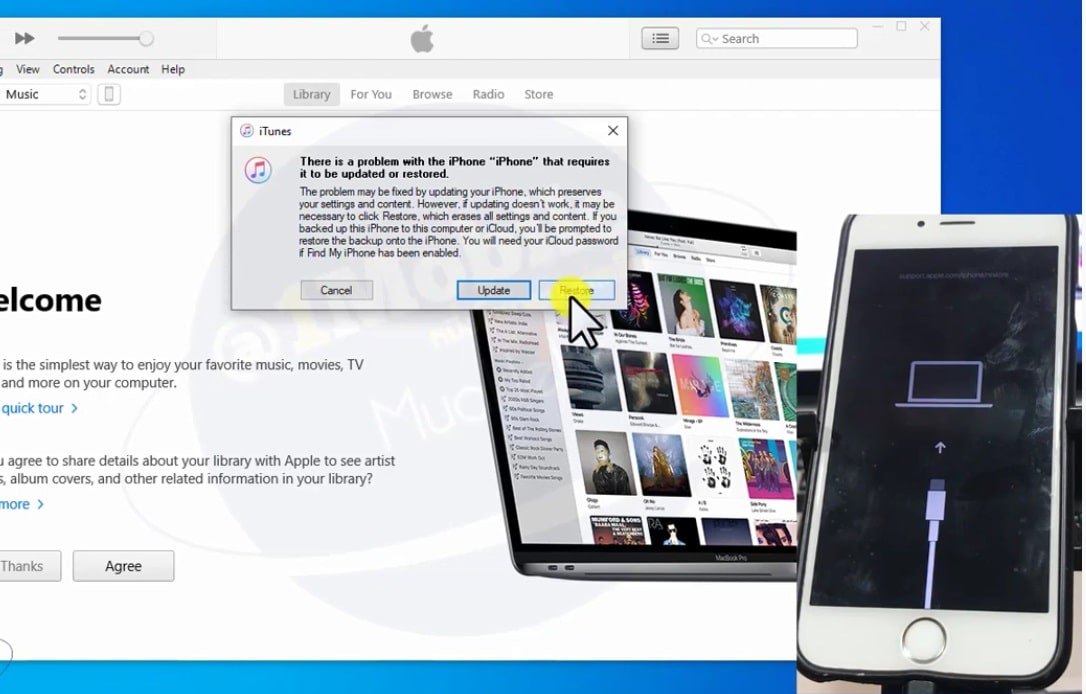1086x694 pixels.
Task: Open the Controls menu
Action: coord(73,69)
